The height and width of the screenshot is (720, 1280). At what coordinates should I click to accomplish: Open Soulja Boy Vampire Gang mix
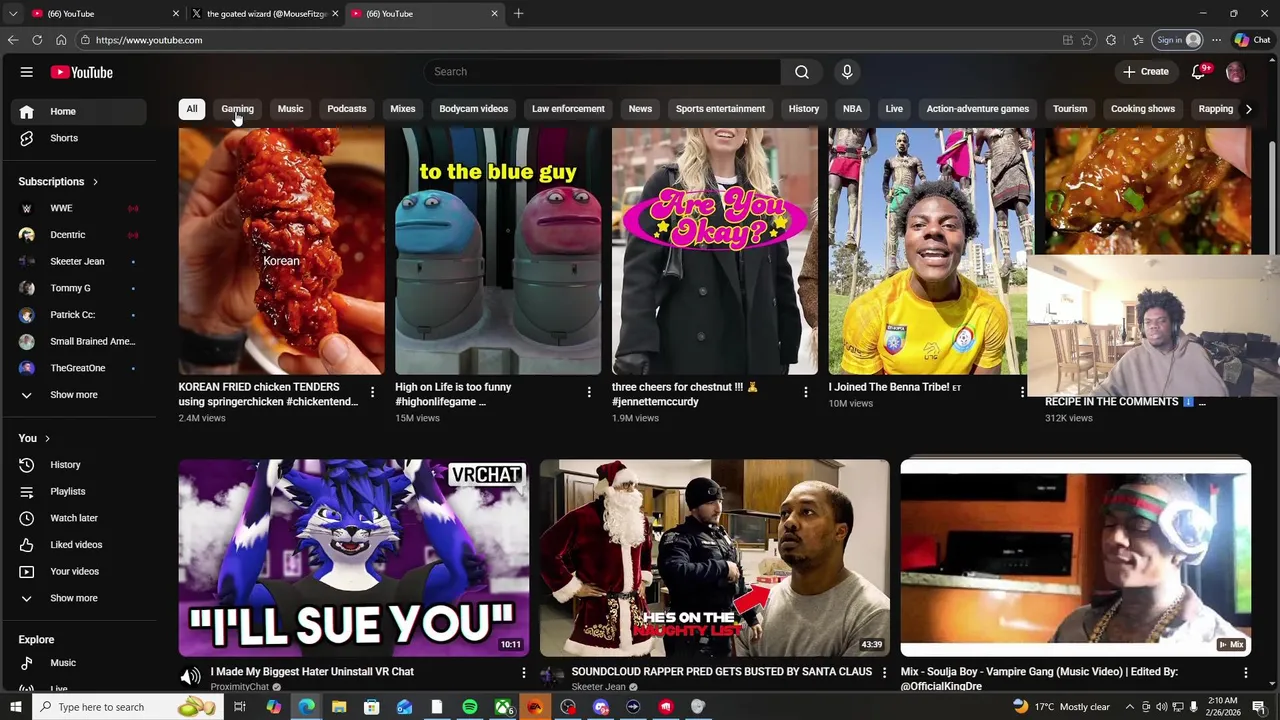1076,558
